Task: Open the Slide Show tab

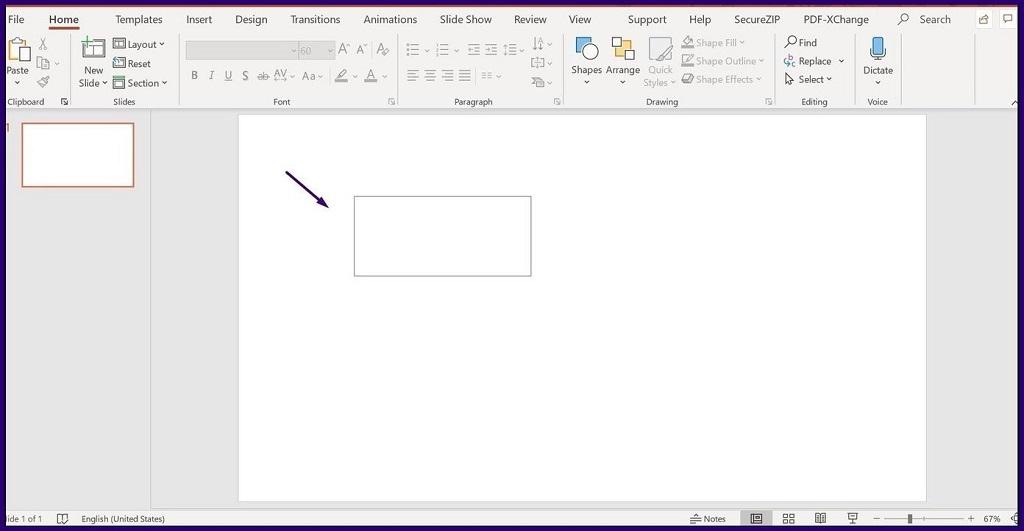Action: 466,20
